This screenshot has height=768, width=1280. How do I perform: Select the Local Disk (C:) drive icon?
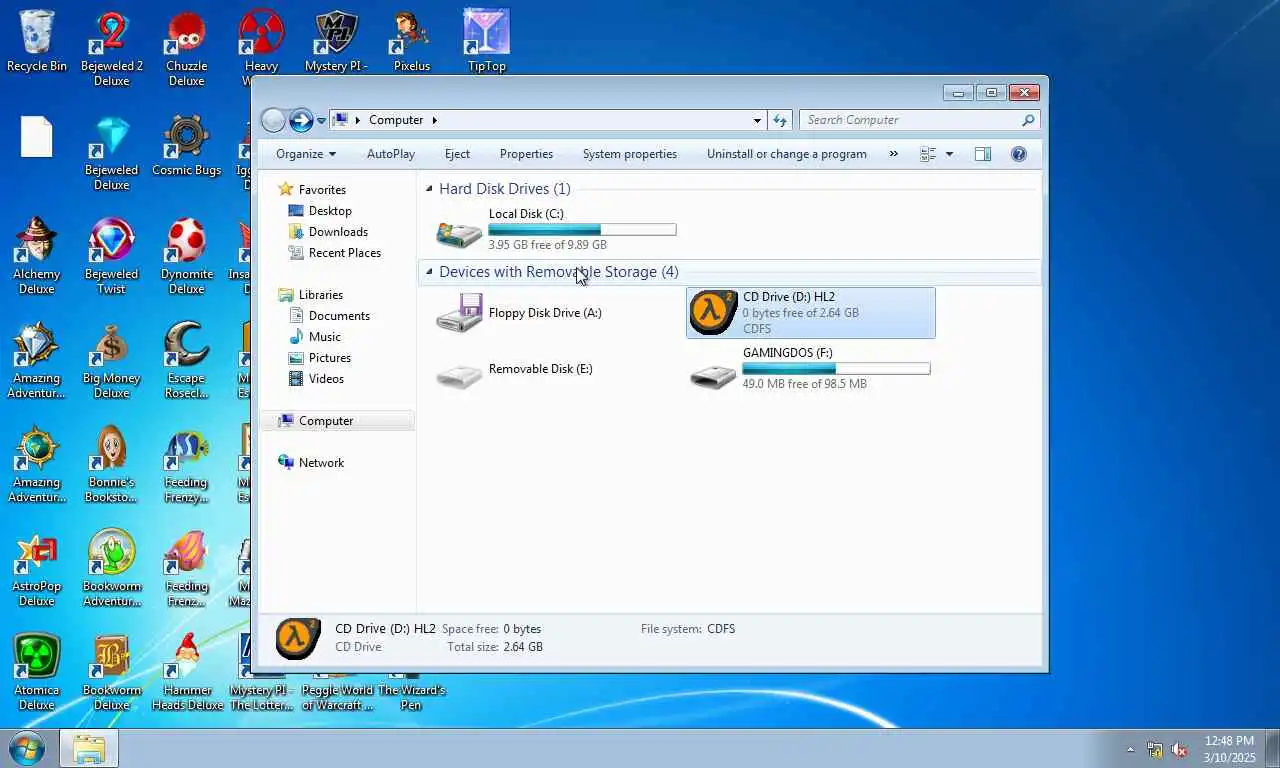(x=459, y=234)
